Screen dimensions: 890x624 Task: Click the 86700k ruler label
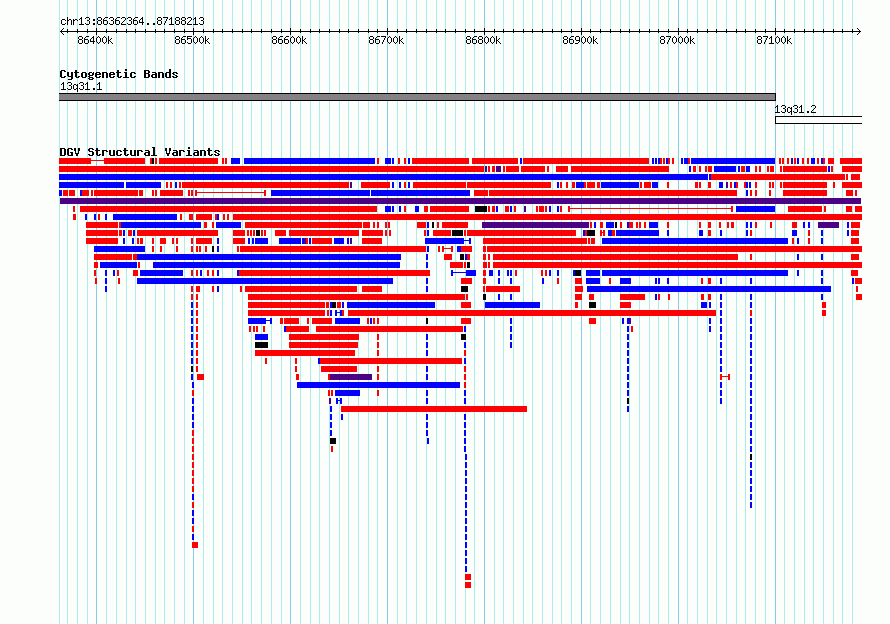[x=387, y=40]
